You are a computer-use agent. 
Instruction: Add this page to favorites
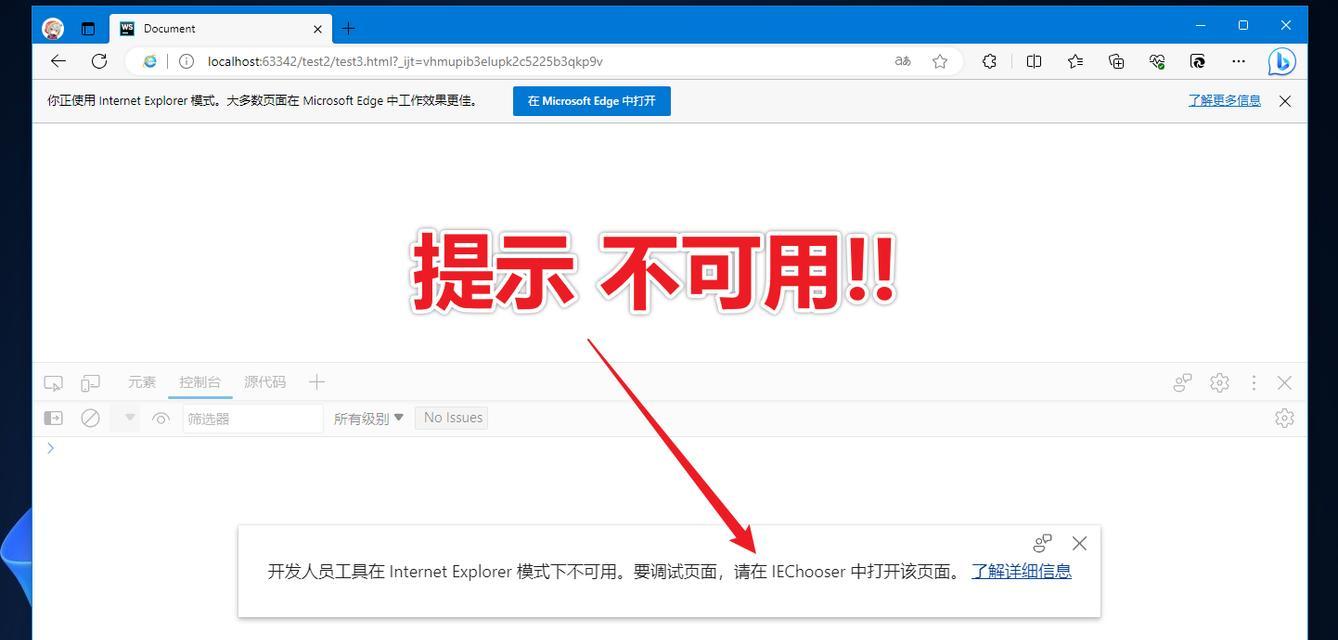(x=940, y=61)
